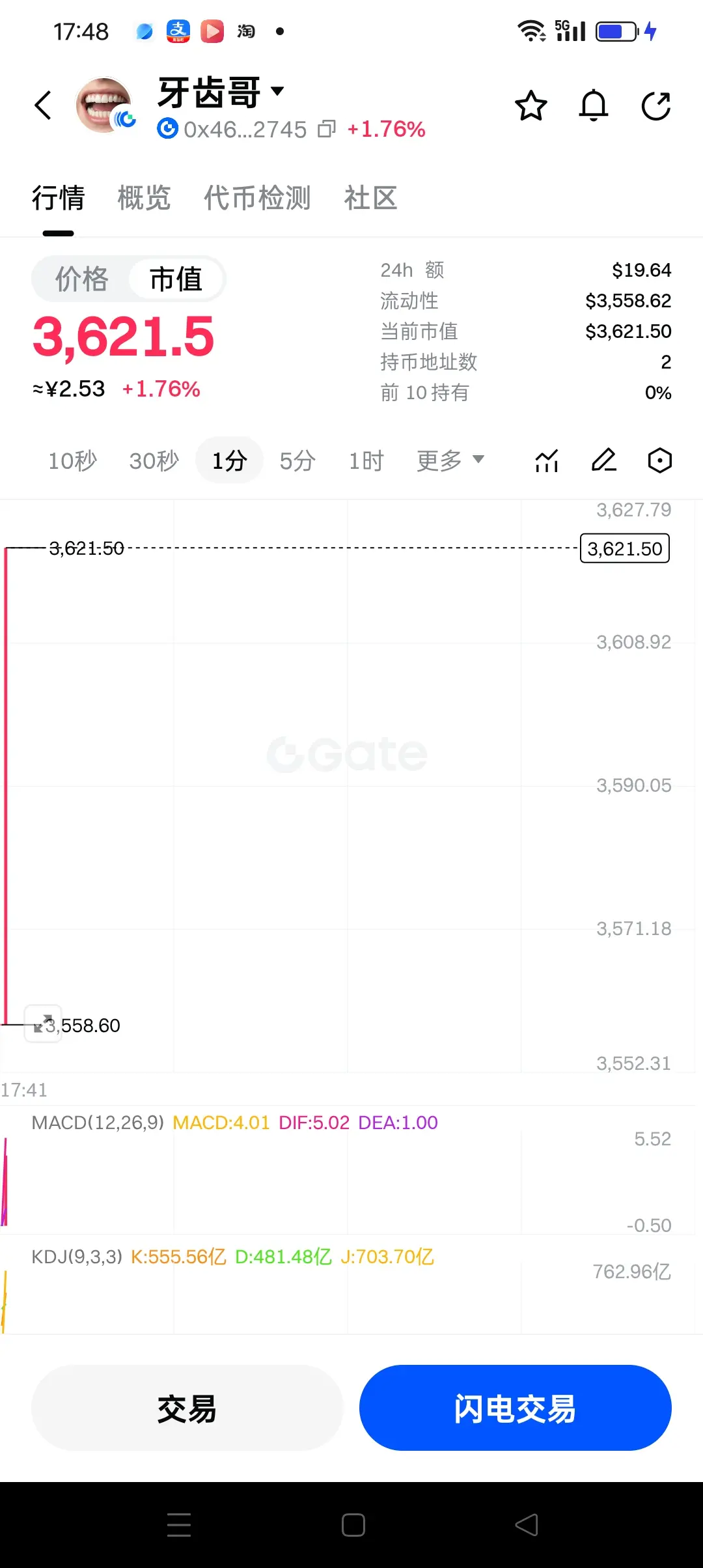Open the 牙齿哥 token name dropdown
Screen dimensions: 703x1568
pyautogui.click(x=221, y=92)
